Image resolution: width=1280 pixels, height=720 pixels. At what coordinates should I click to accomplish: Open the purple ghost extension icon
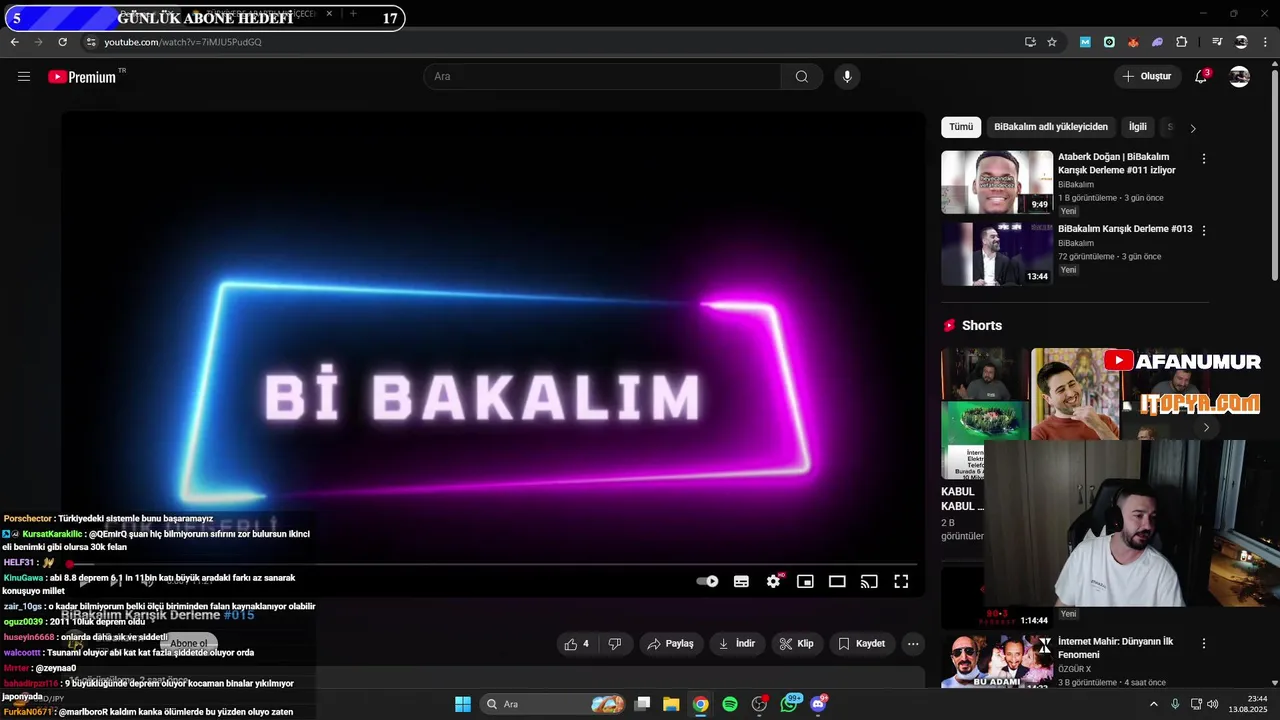click(x=1157, y=42)
